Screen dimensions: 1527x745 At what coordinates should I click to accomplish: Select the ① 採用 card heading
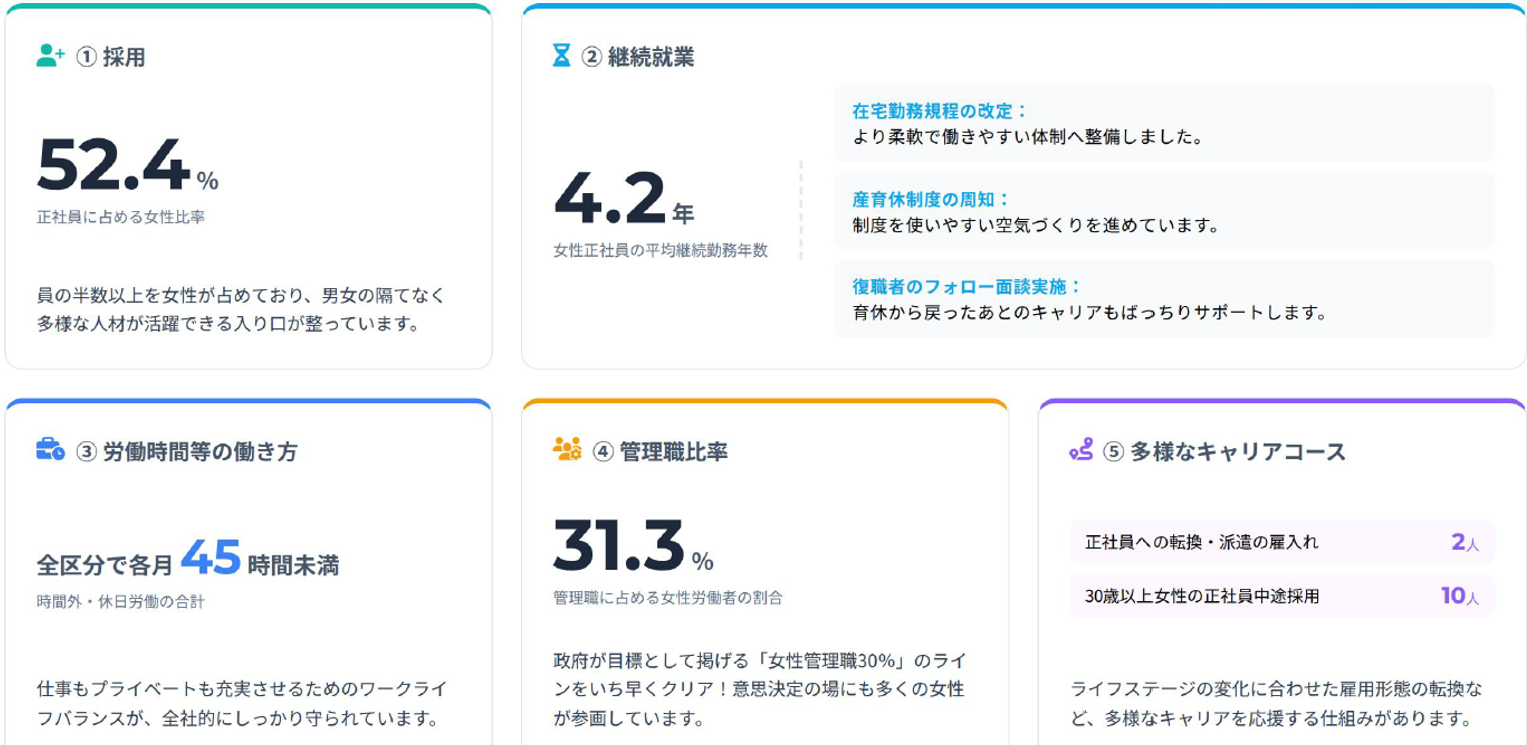click(x=110, y=58)
